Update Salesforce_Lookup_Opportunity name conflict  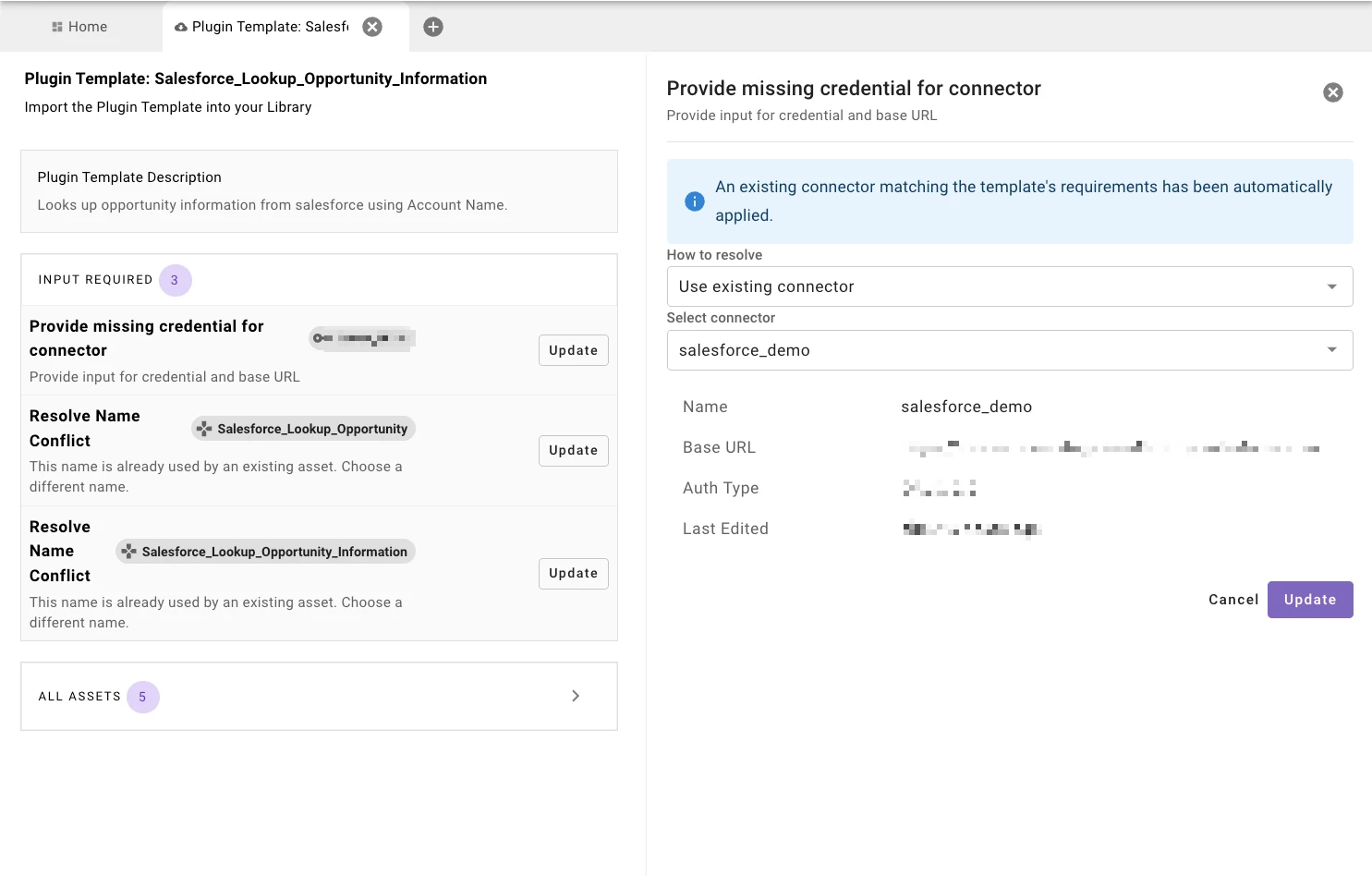click(x=574, y=451)
